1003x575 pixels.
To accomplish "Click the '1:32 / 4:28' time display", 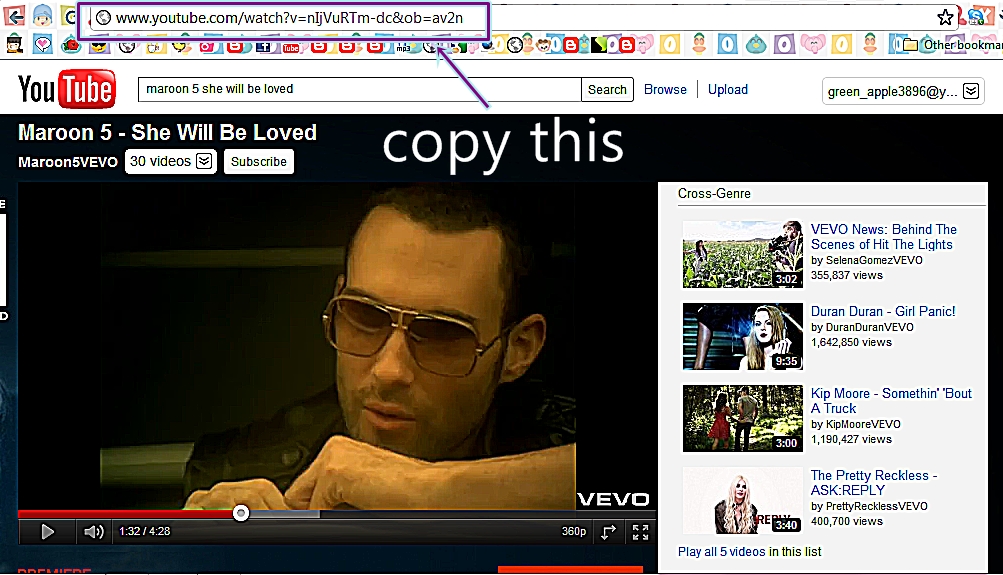I will [x=145, y=532].
